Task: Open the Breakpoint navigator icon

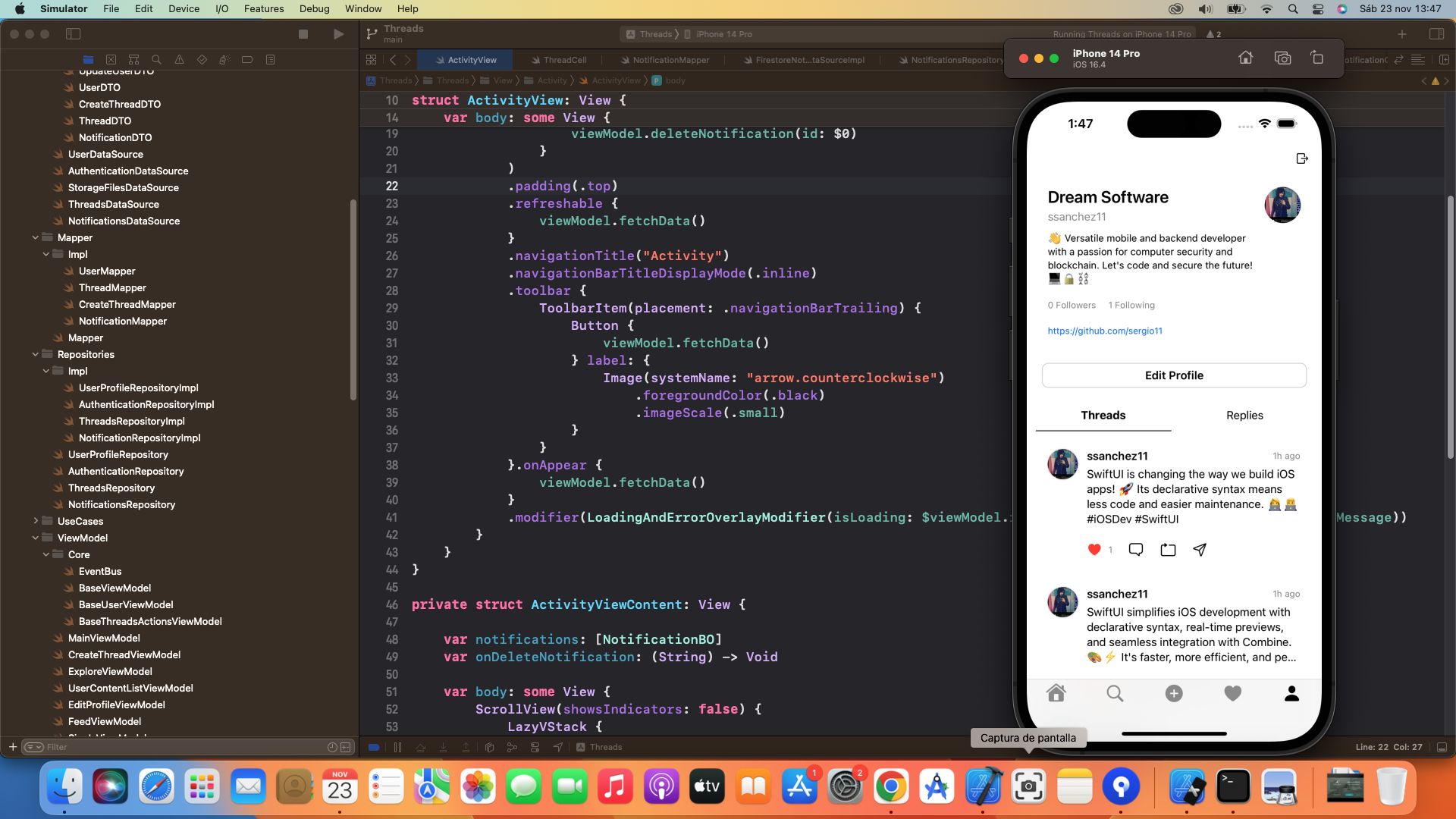Action: tap(247, 59)
